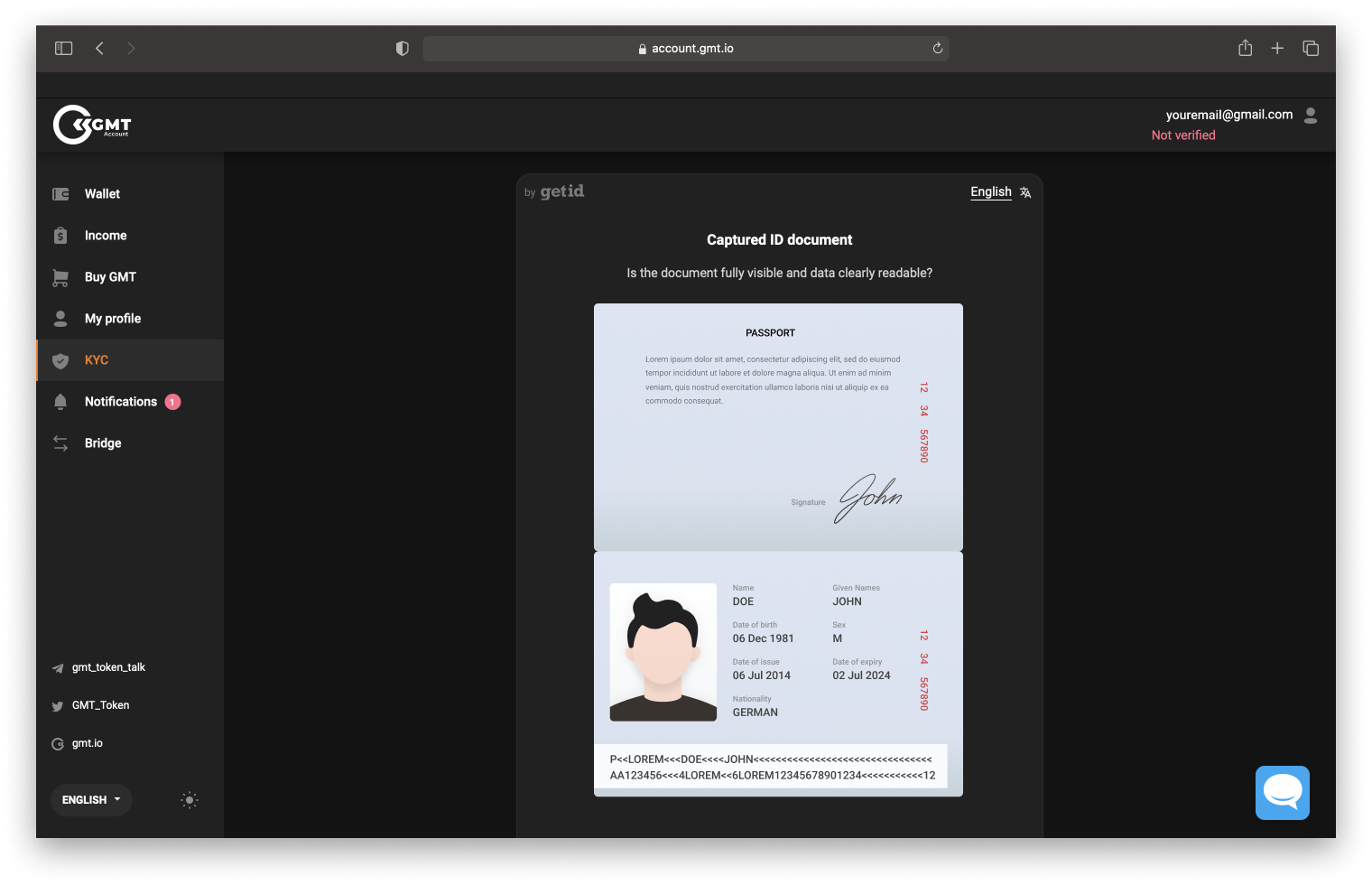Click the KYC shield icon
Image resolution: width=1372 pixels, height=885 pixels.
coord(60,360)
